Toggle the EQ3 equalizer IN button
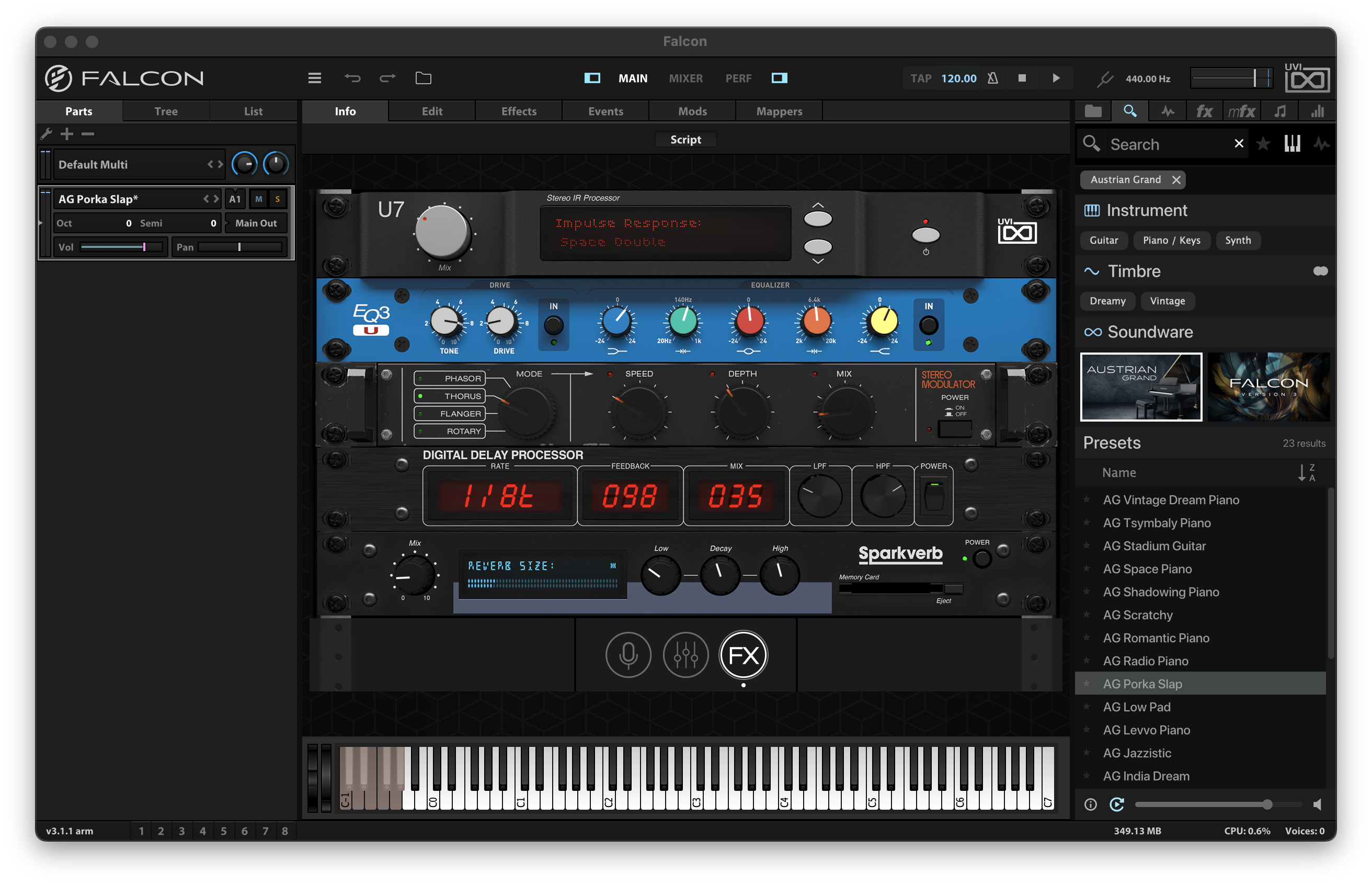The height and width of the screenshot is (885, 1372). [x=929, y=325]
